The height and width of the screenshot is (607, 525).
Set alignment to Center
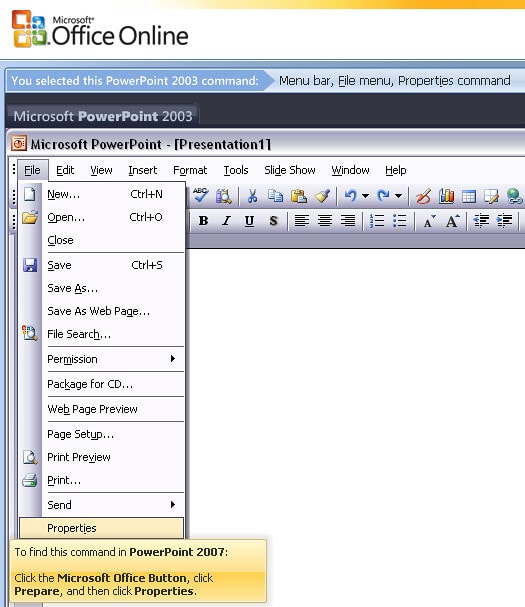[324, 221]
